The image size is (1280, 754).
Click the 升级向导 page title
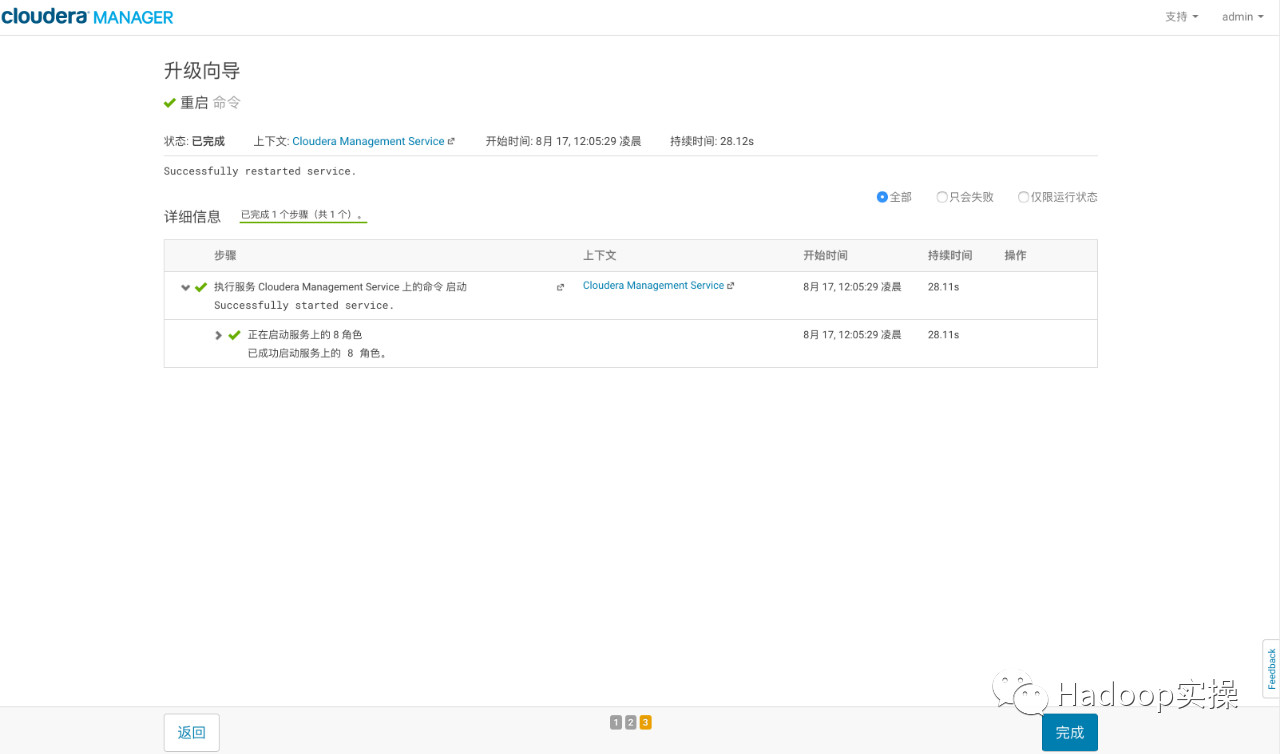point(202,70)
